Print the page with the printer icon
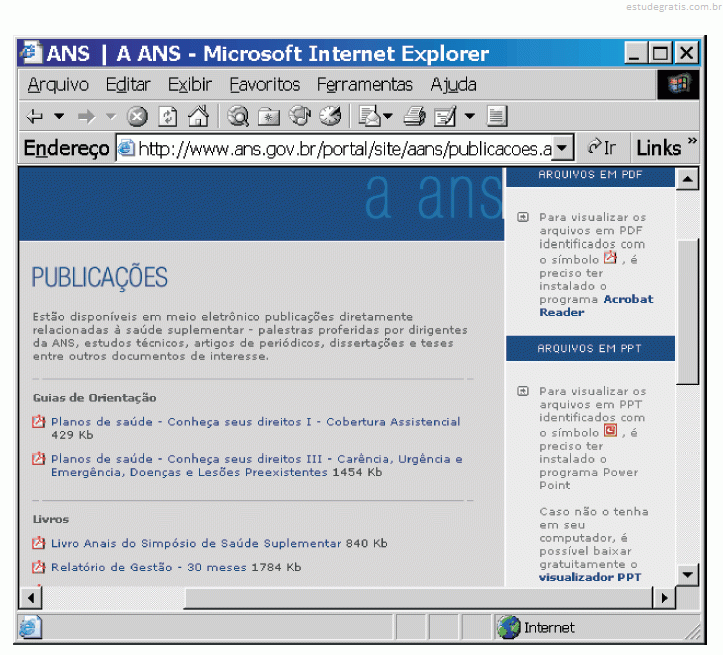 click(415, 116)
